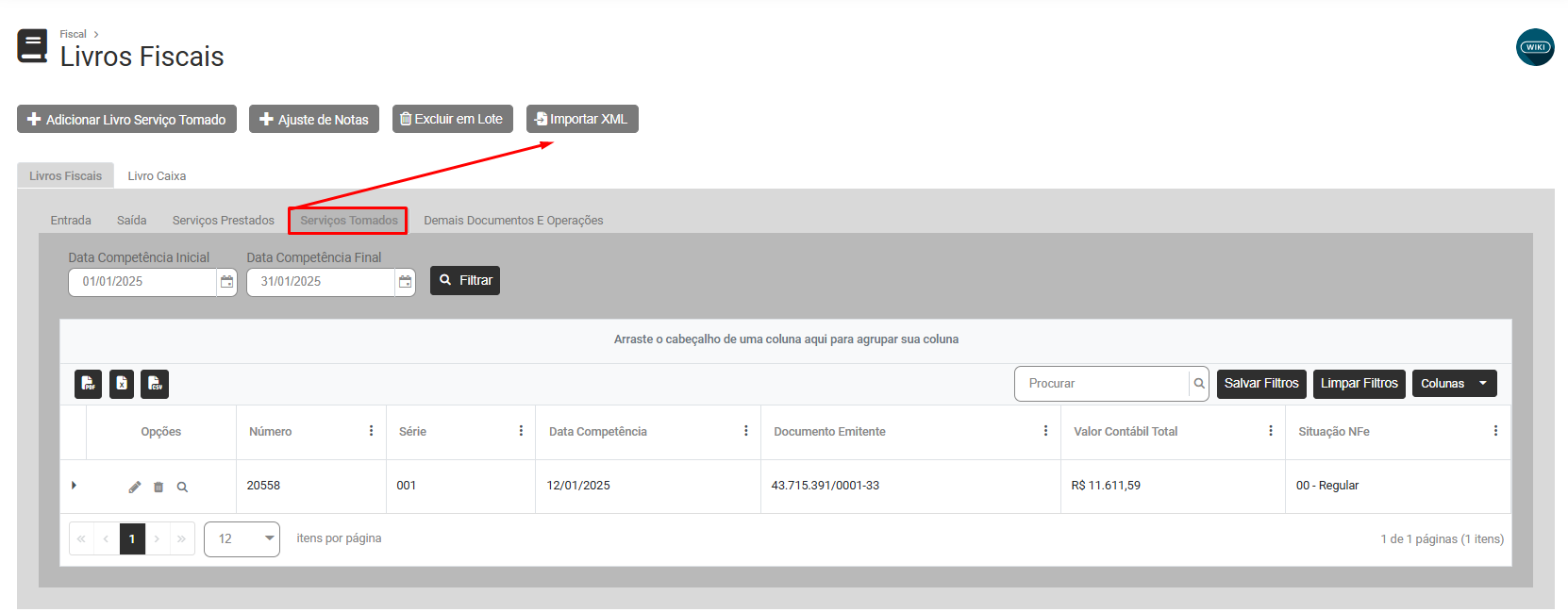
Task: Open the items per page dropdown
Action: click(x=242, y=539)
